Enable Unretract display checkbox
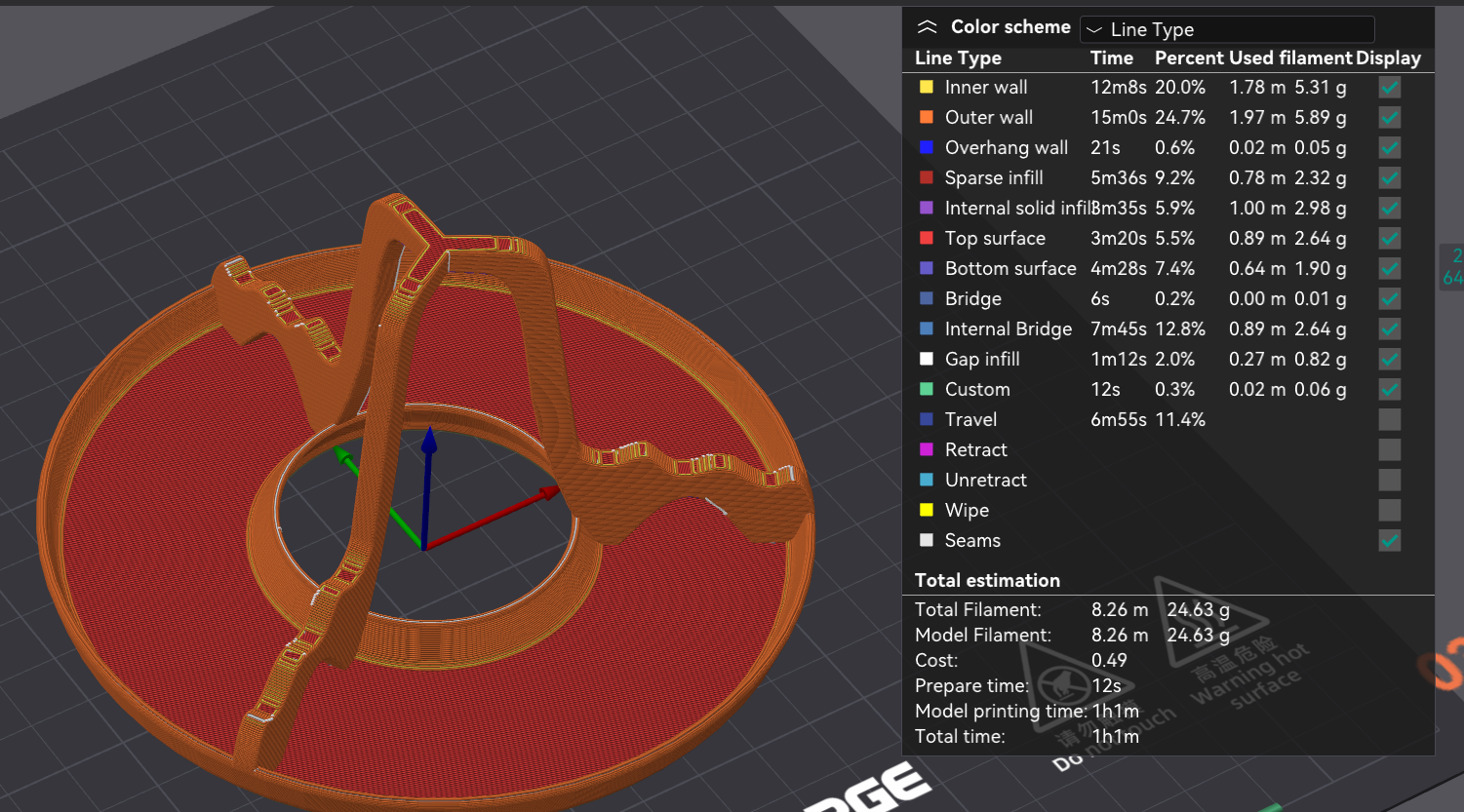Image resolution: width=1464 pixels, height=812 pixels. (1390, 481)
